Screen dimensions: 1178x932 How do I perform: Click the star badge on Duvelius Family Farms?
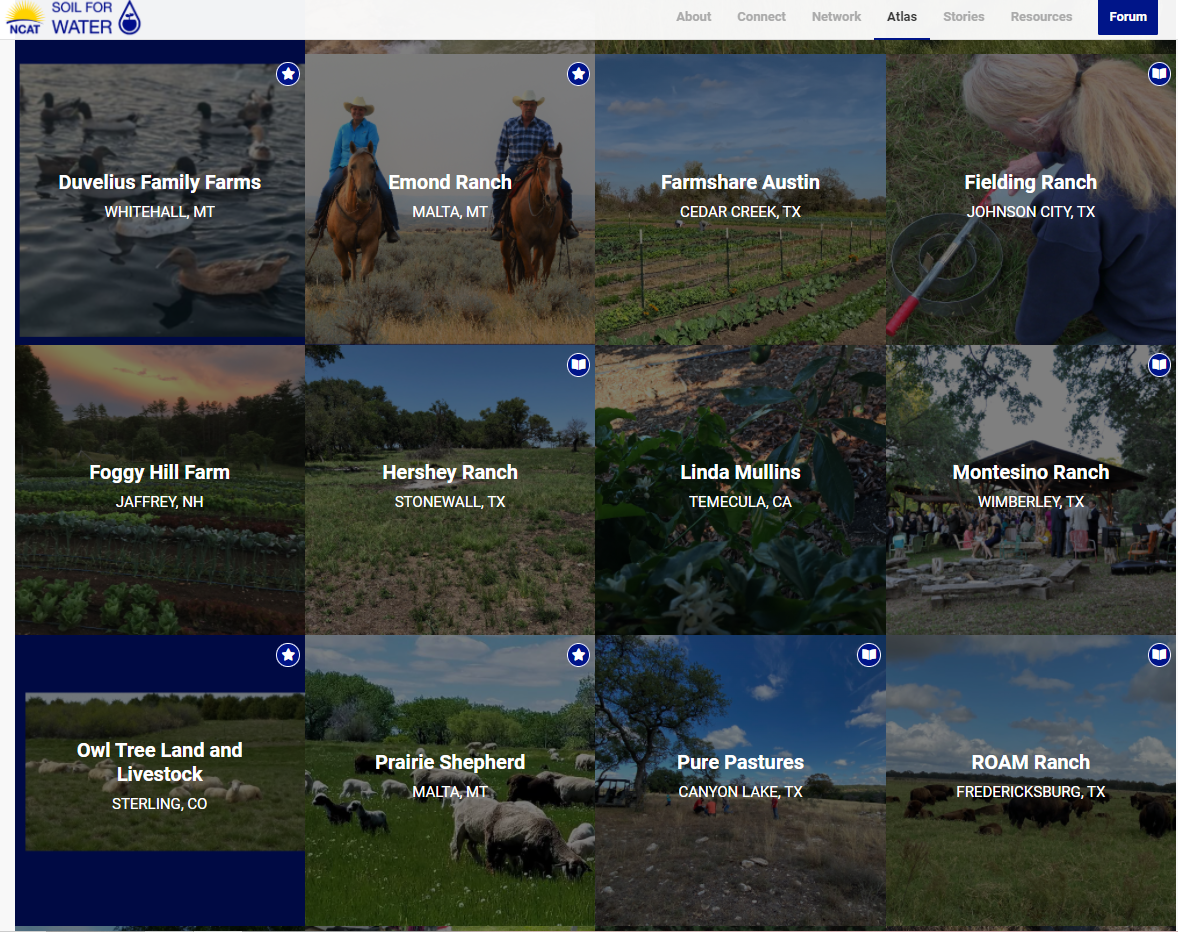tap(288, 74)
